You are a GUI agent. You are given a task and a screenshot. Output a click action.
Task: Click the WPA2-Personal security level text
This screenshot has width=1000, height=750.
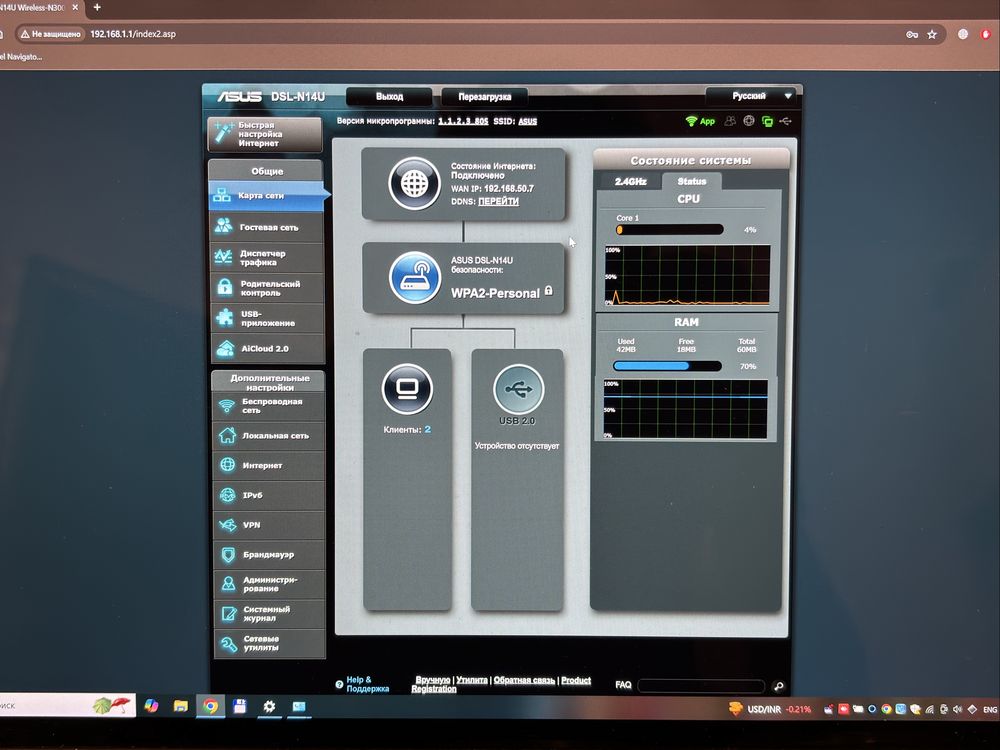(496, 293)
